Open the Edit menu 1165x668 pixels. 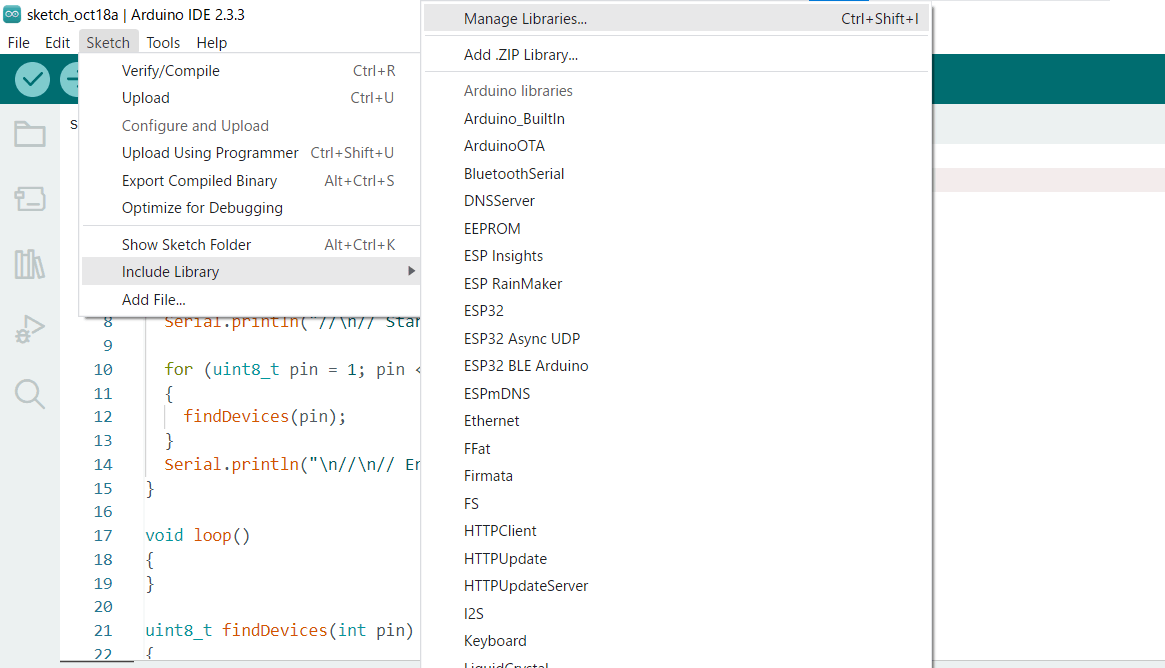pyautogui.click(x=57, y=42)
